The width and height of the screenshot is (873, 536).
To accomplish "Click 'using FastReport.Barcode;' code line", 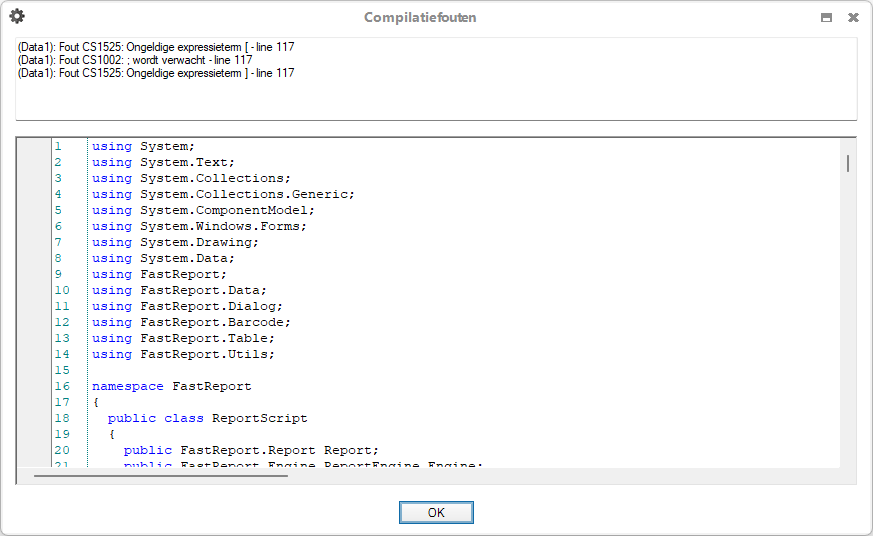I will tap(191, 322).
